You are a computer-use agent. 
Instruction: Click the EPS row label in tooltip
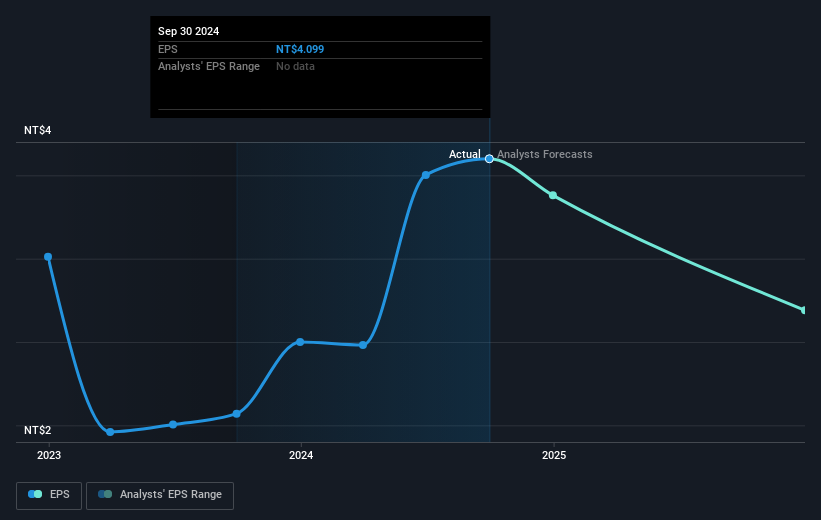coord(168,49)
